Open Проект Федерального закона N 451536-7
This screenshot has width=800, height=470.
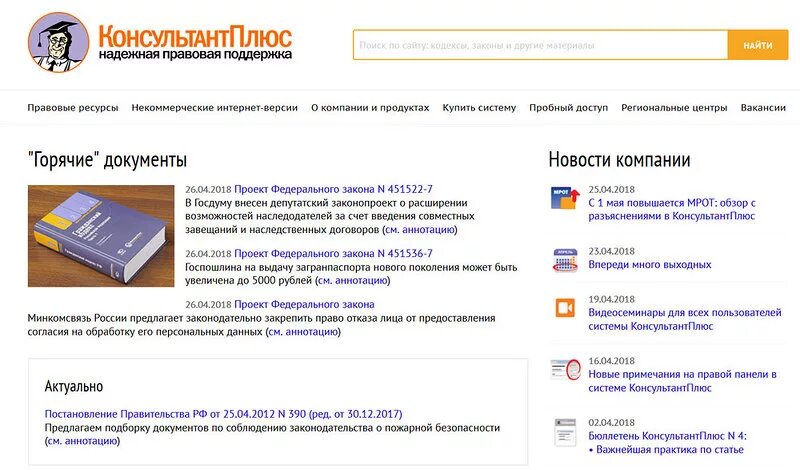(x=333, y=254)
